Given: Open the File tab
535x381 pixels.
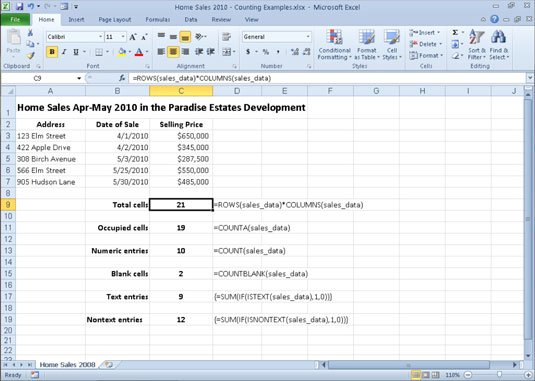Looking at the screenshot, I should point(15,20).
